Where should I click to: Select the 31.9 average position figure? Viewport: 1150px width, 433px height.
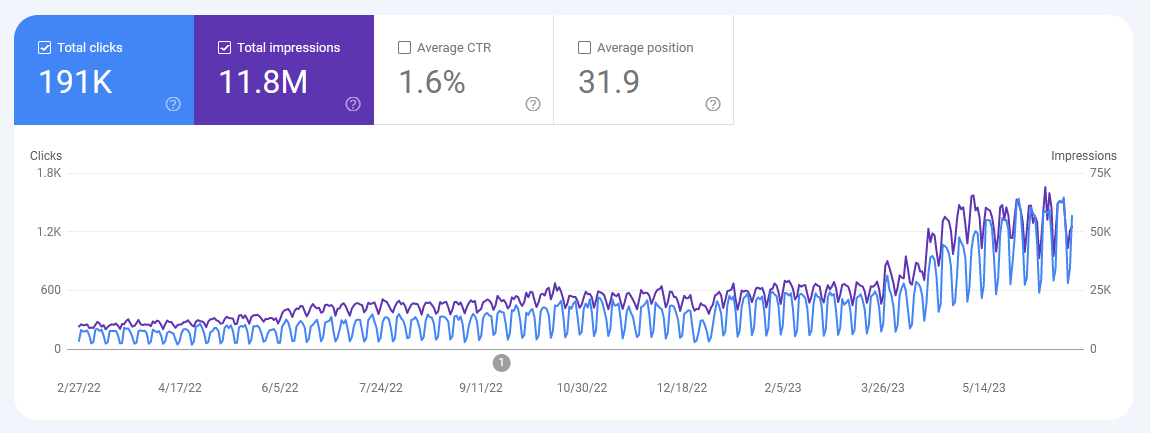[x=609, y=83]
